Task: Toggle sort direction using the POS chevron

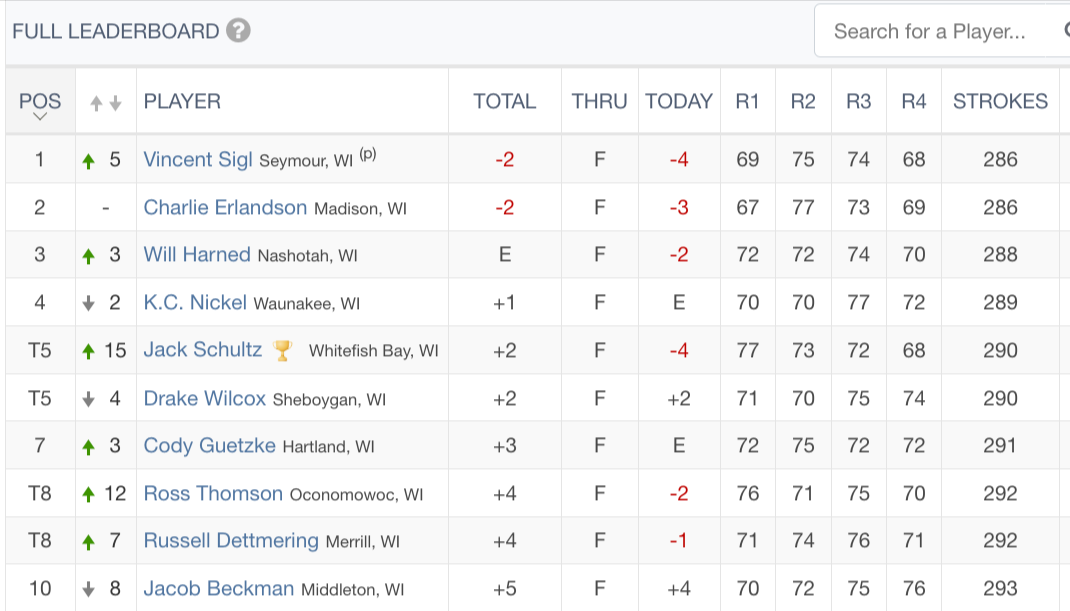Action: (40, 117)
